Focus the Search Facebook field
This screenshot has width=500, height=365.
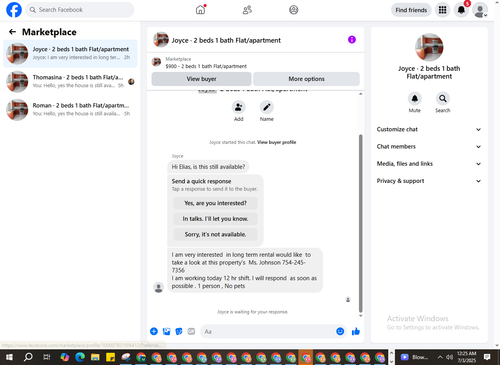click(80, 10)
